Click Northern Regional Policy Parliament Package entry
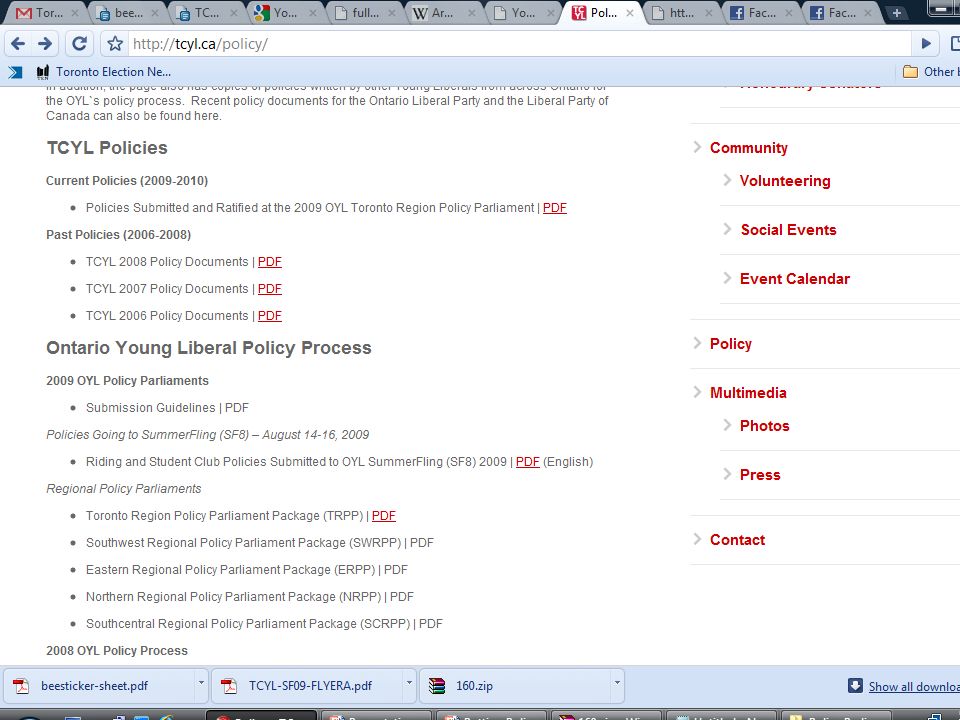Viewport: 960px width, 720px height. pos(250,596)
